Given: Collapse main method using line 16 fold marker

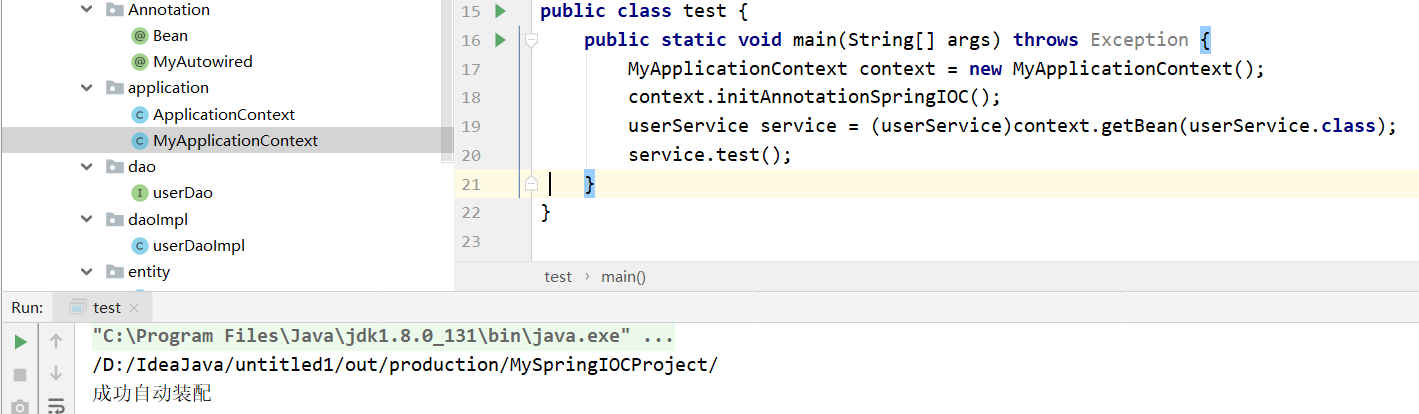Looking at the screenshot, I should pos(532,40).
